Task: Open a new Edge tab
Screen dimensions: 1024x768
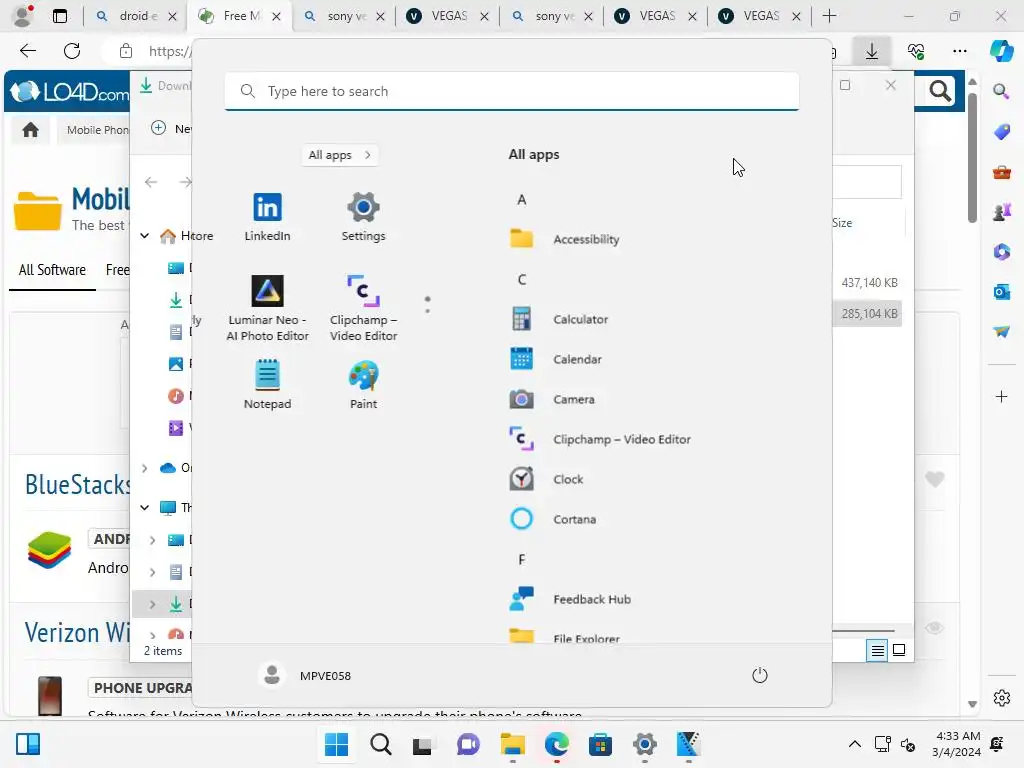Action: tap(829, 16)
